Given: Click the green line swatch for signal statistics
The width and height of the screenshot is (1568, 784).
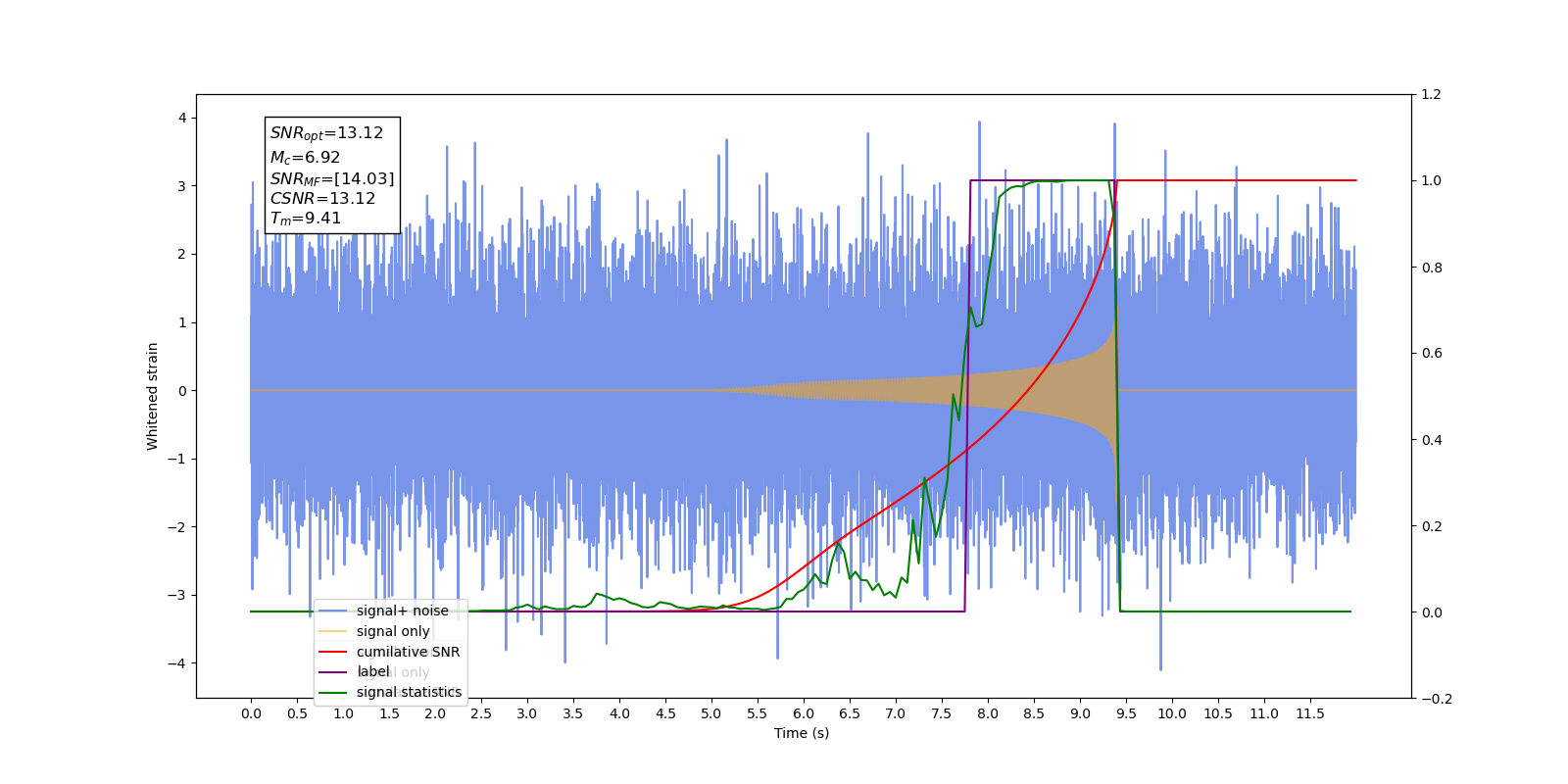Looking at the screenshot, I should [x=333, y=693].
